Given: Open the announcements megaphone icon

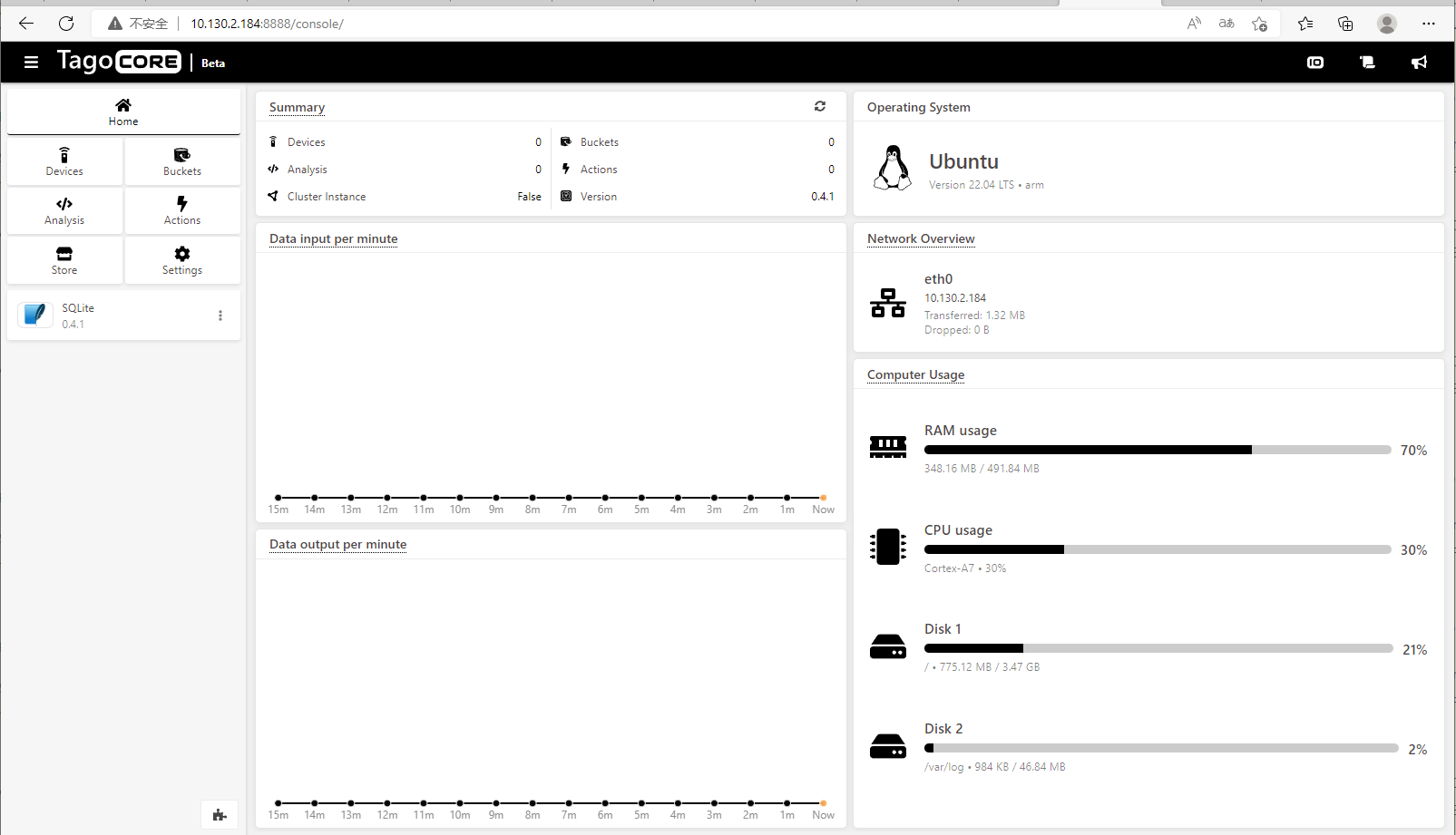Looking at the screenshot, I should coord(1419,63).
